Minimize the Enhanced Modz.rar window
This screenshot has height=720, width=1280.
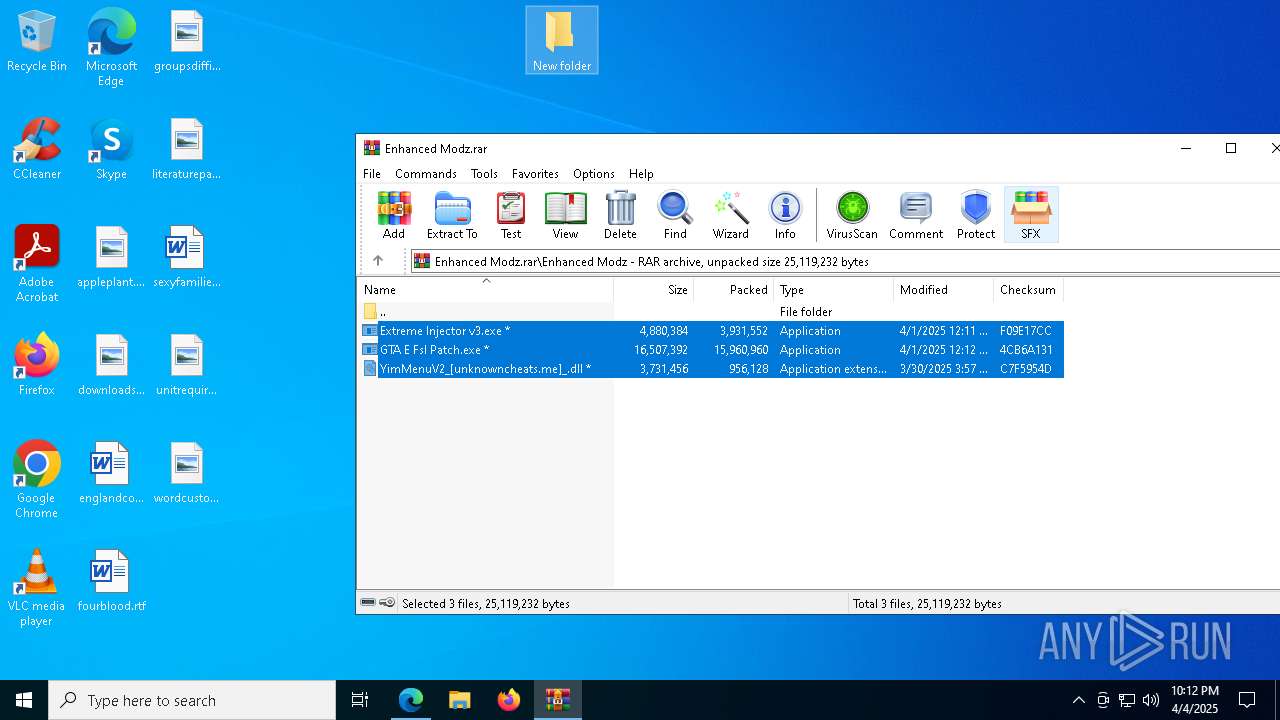(1186, 148)
